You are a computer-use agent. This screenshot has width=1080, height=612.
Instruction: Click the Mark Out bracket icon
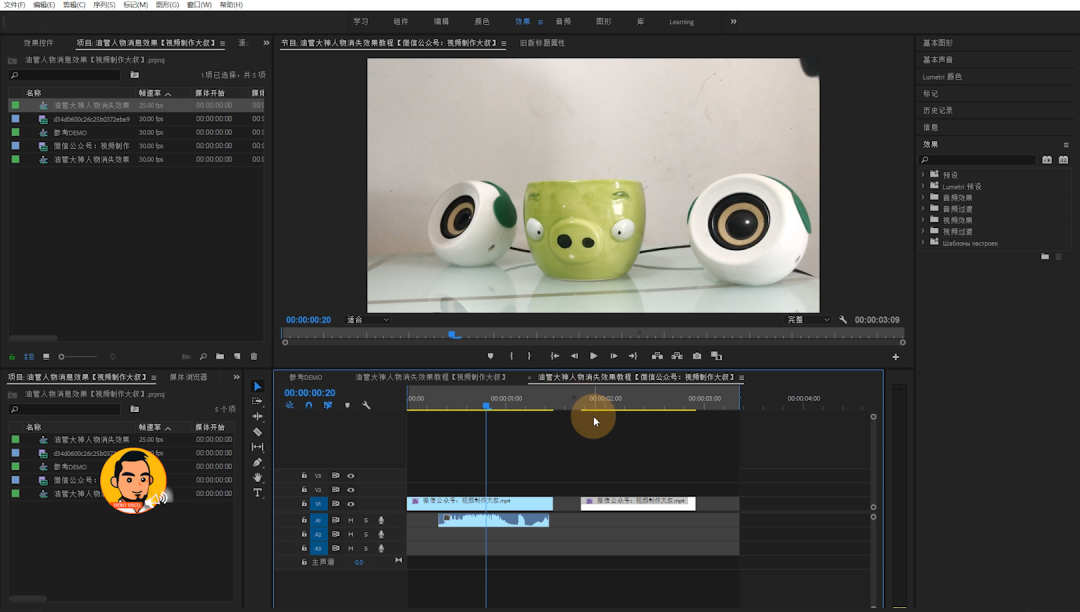coord(529,356)
